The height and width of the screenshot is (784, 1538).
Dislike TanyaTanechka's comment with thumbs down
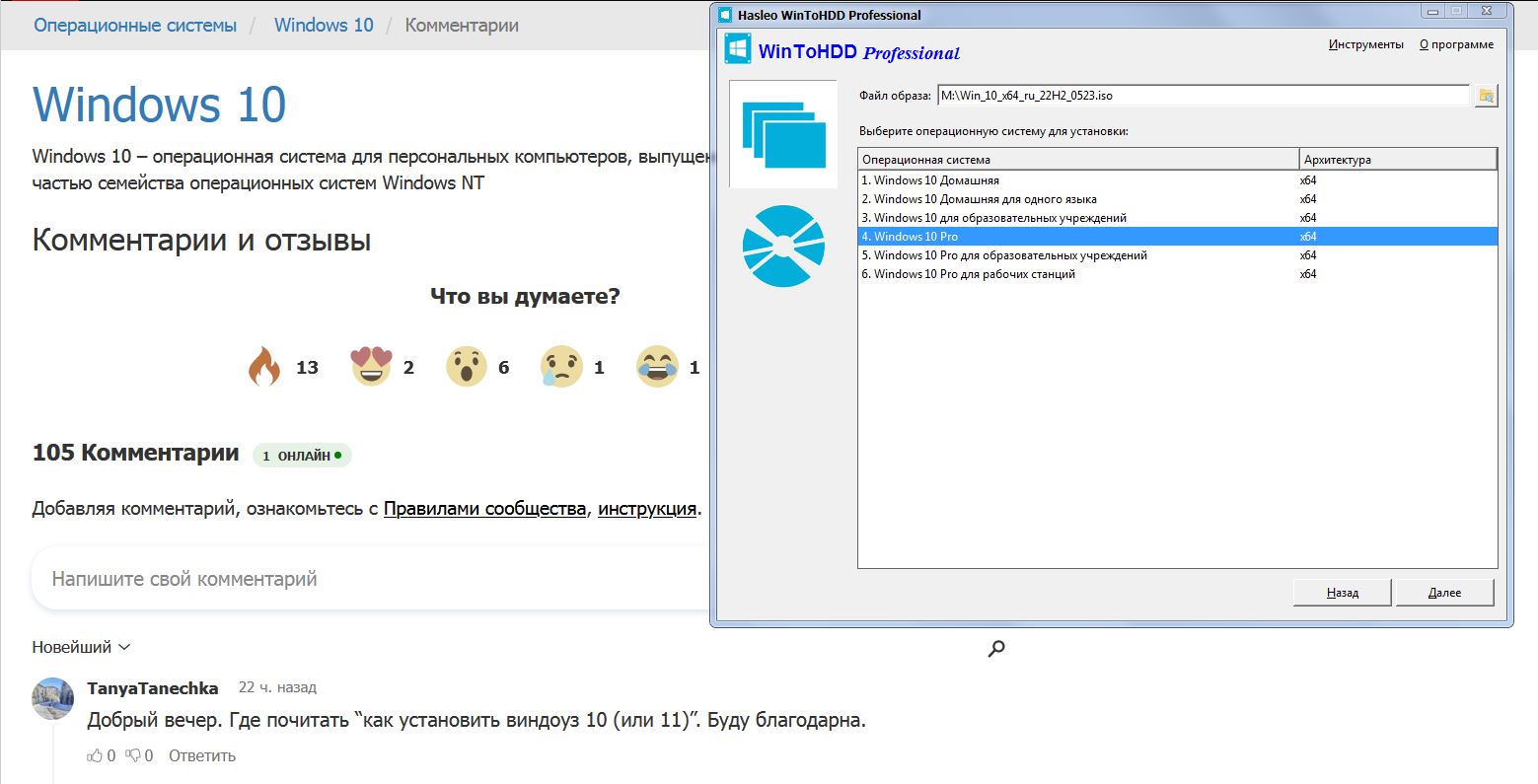[132, 755]
